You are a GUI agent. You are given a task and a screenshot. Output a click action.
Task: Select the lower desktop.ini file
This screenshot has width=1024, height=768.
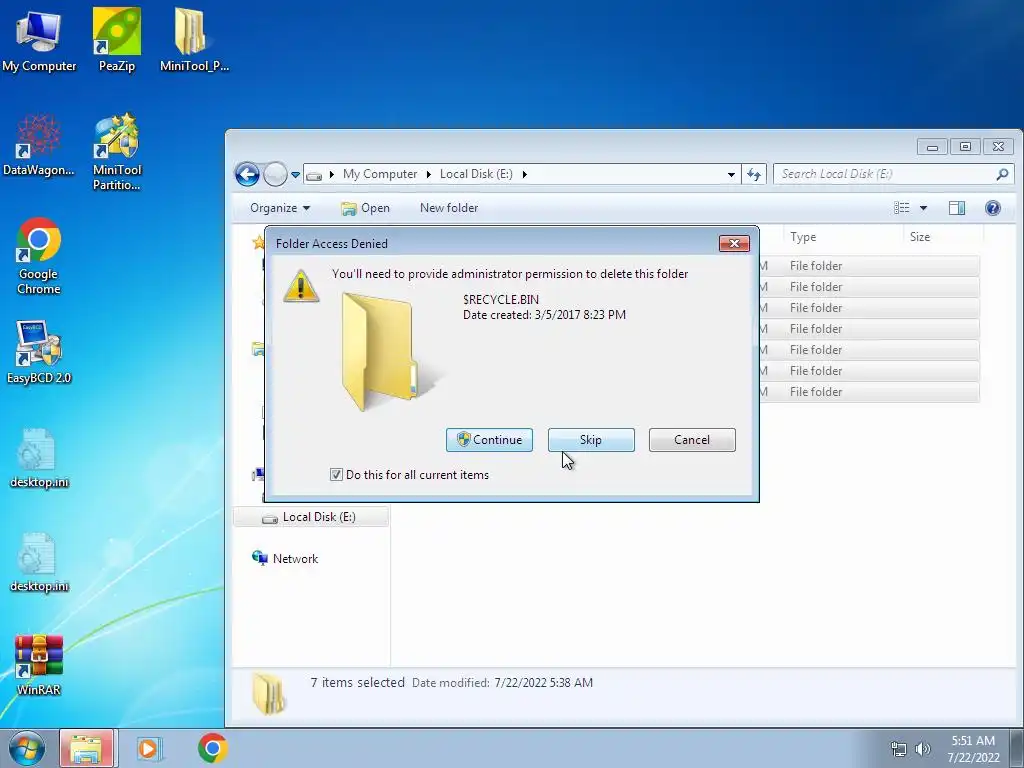39,563
